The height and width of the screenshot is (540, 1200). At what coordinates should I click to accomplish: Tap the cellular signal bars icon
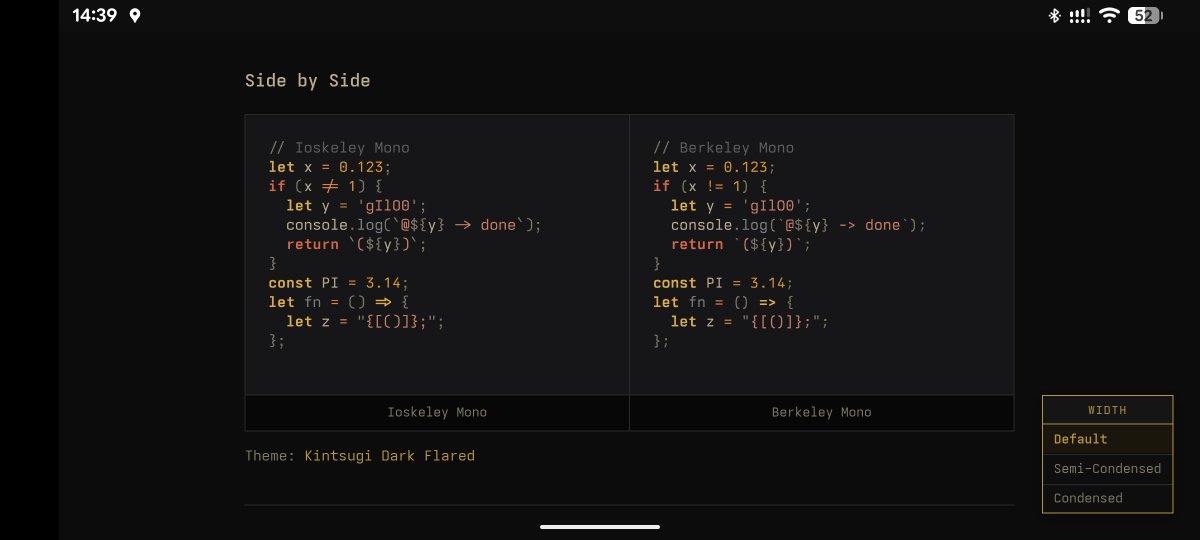coord(1079,16)
